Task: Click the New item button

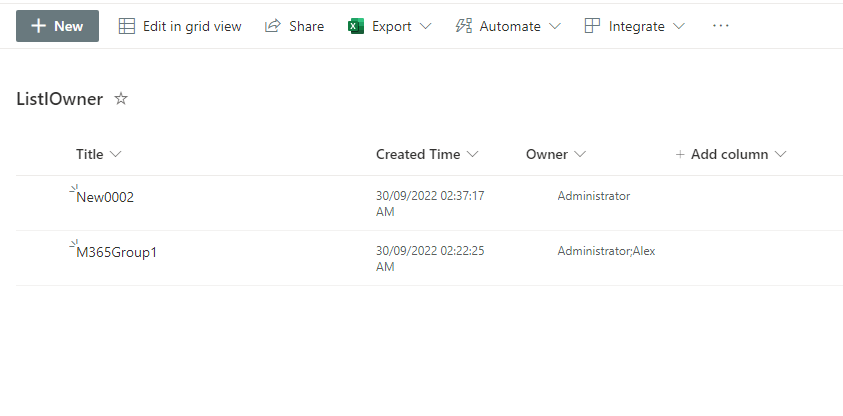Action: point(58,26)
